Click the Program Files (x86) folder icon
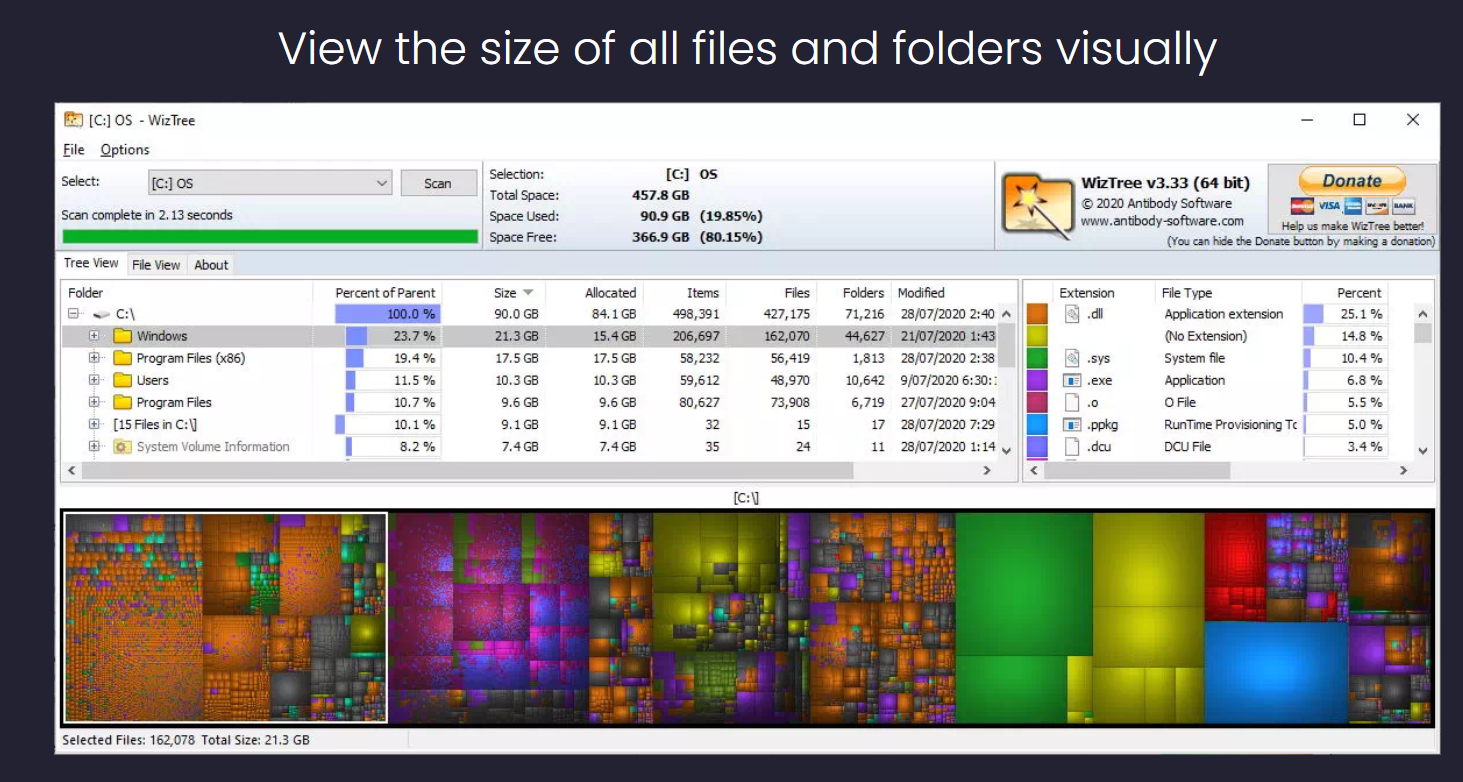The width and height of the screenshot is (1463, 782). click(123, 358)
